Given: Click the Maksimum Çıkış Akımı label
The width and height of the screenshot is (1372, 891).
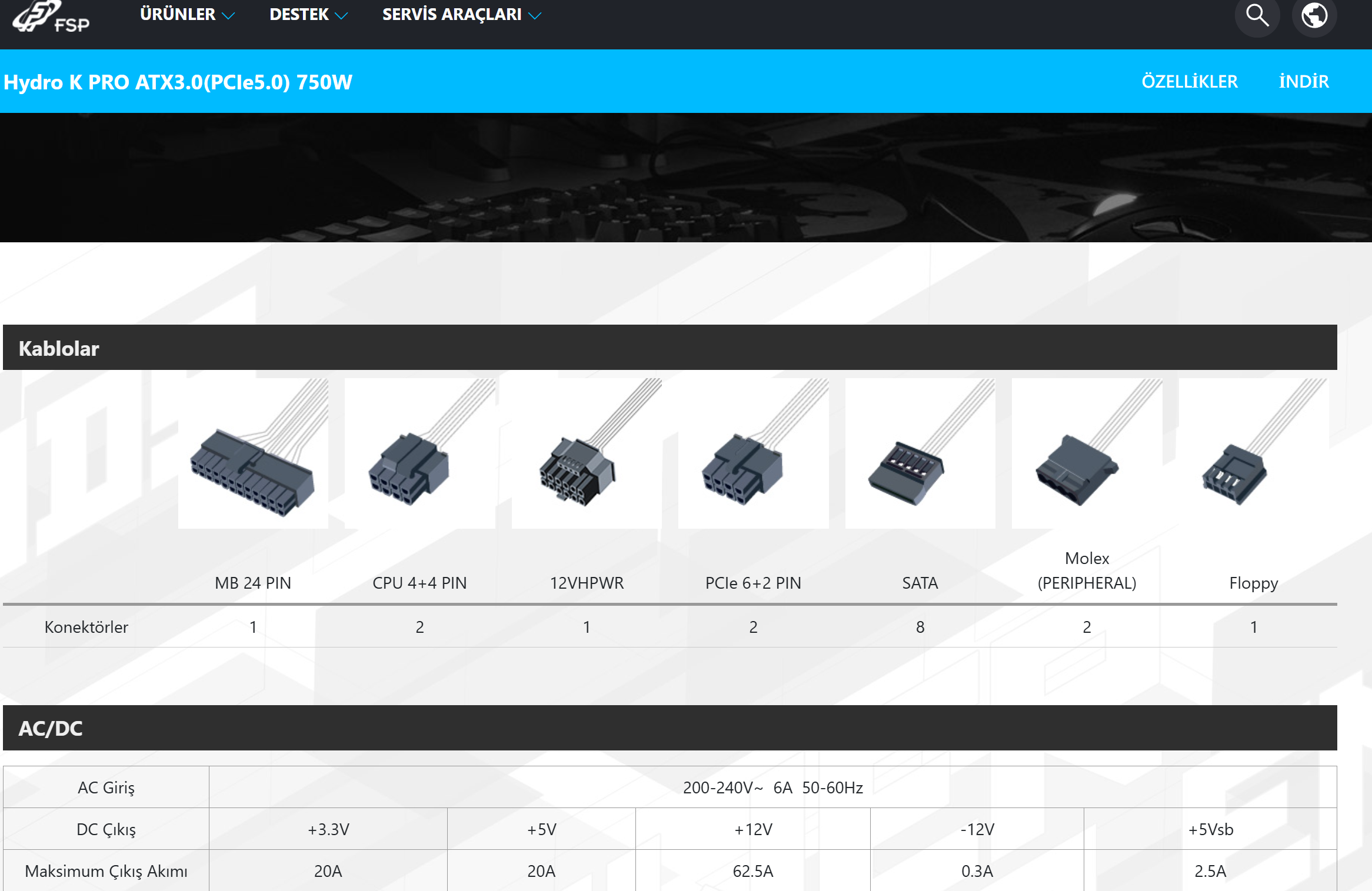Looking at the screenshot, I should [106, 871].
